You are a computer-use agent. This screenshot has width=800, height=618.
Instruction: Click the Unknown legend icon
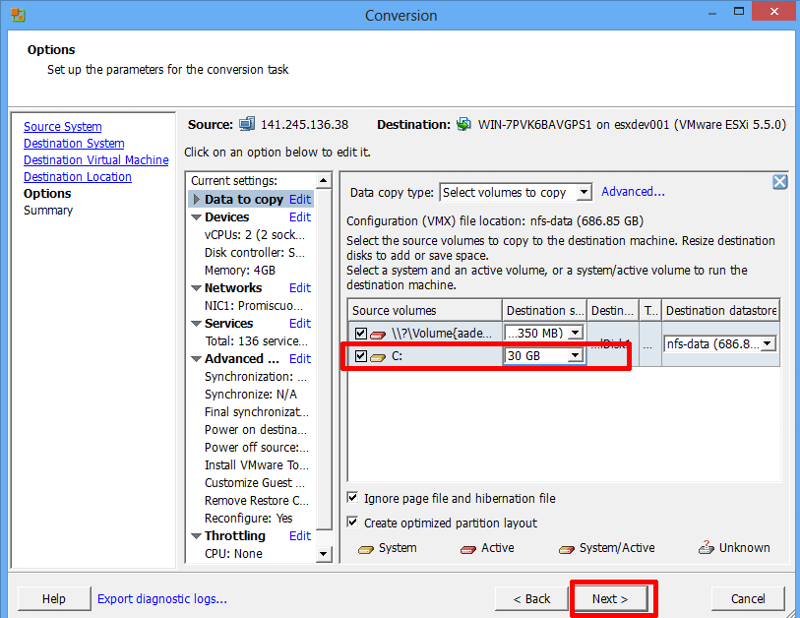(x=706, y=548)
